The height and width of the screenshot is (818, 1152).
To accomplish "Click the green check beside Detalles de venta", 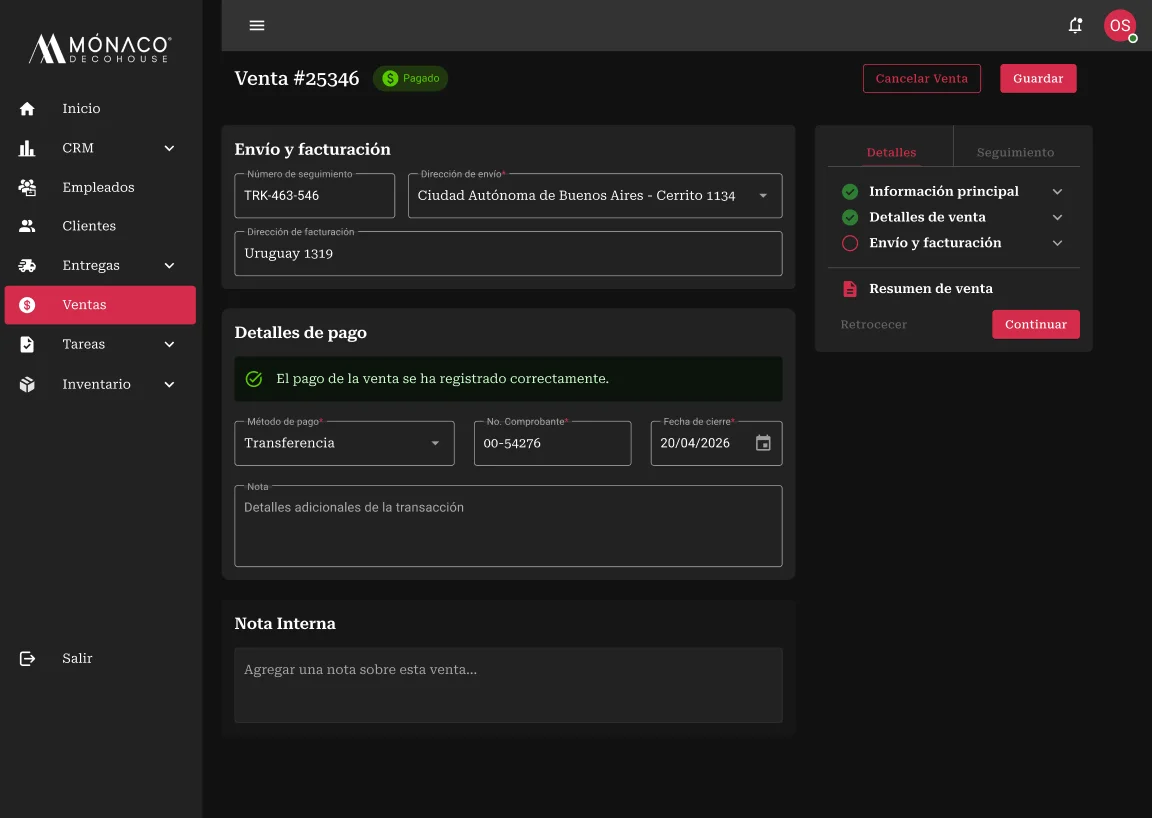I will 849,218.
